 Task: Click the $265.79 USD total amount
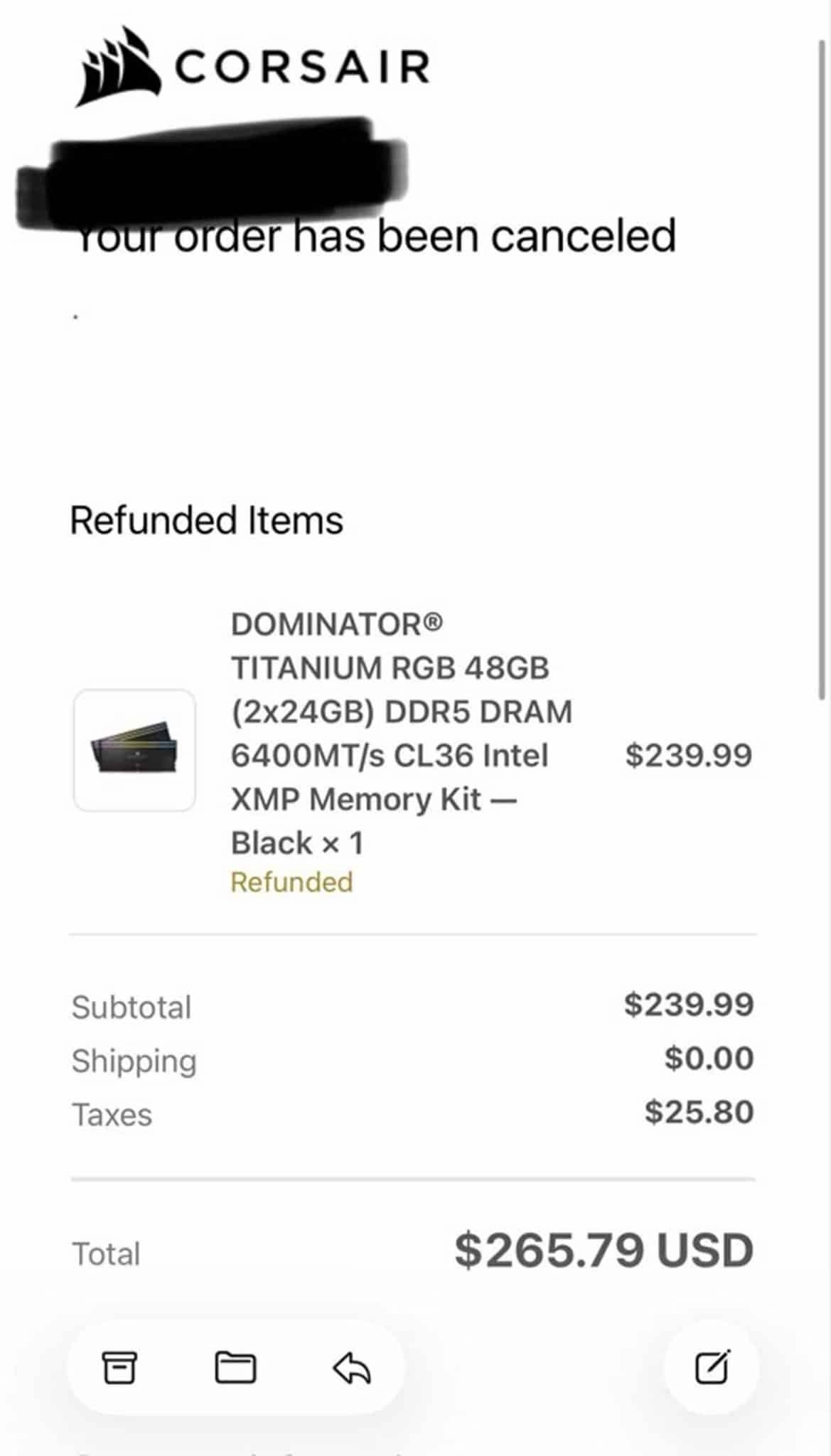point(604,1251)
